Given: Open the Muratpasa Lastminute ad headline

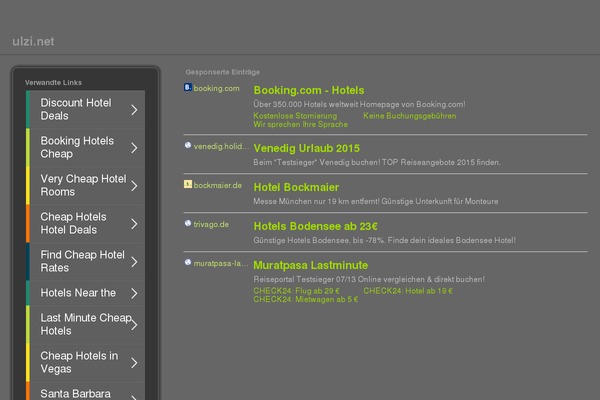Looking at the screenshot, I should tap(310, 265).
